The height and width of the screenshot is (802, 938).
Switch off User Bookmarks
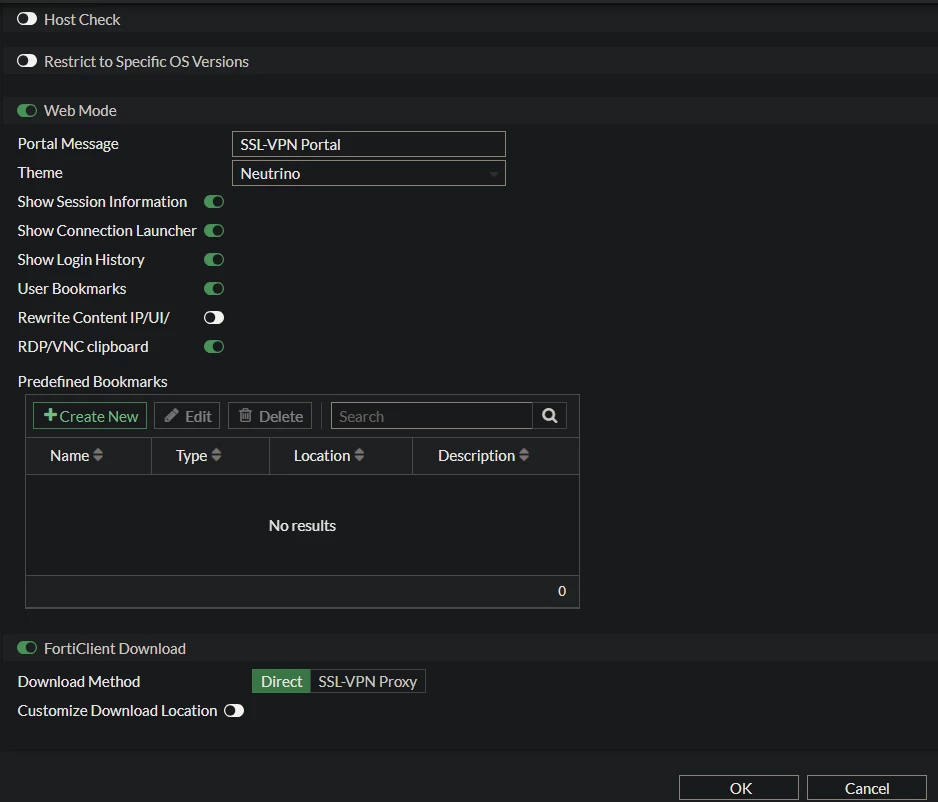214,288
